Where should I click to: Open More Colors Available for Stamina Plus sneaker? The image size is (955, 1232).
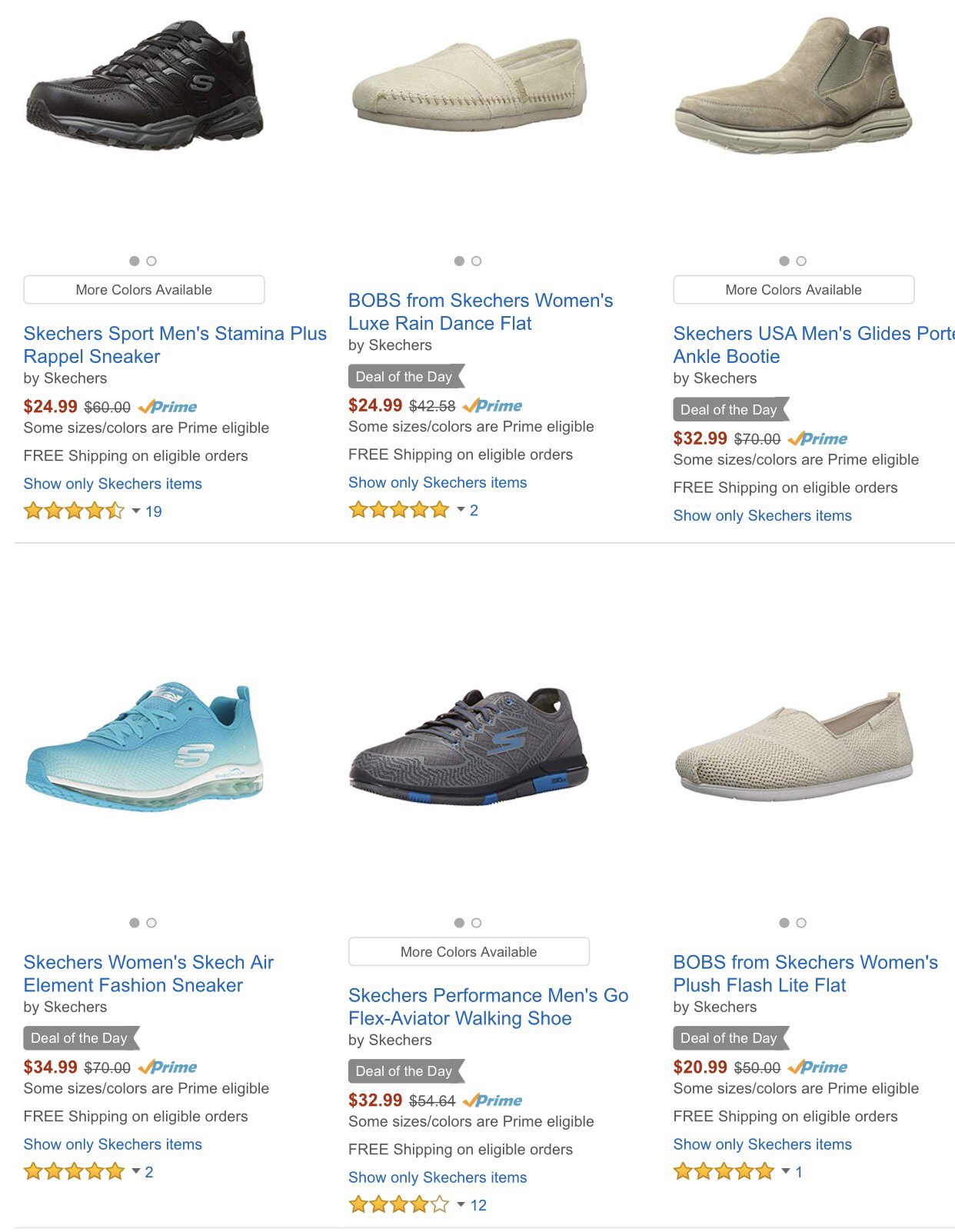[x=144, y=290]
